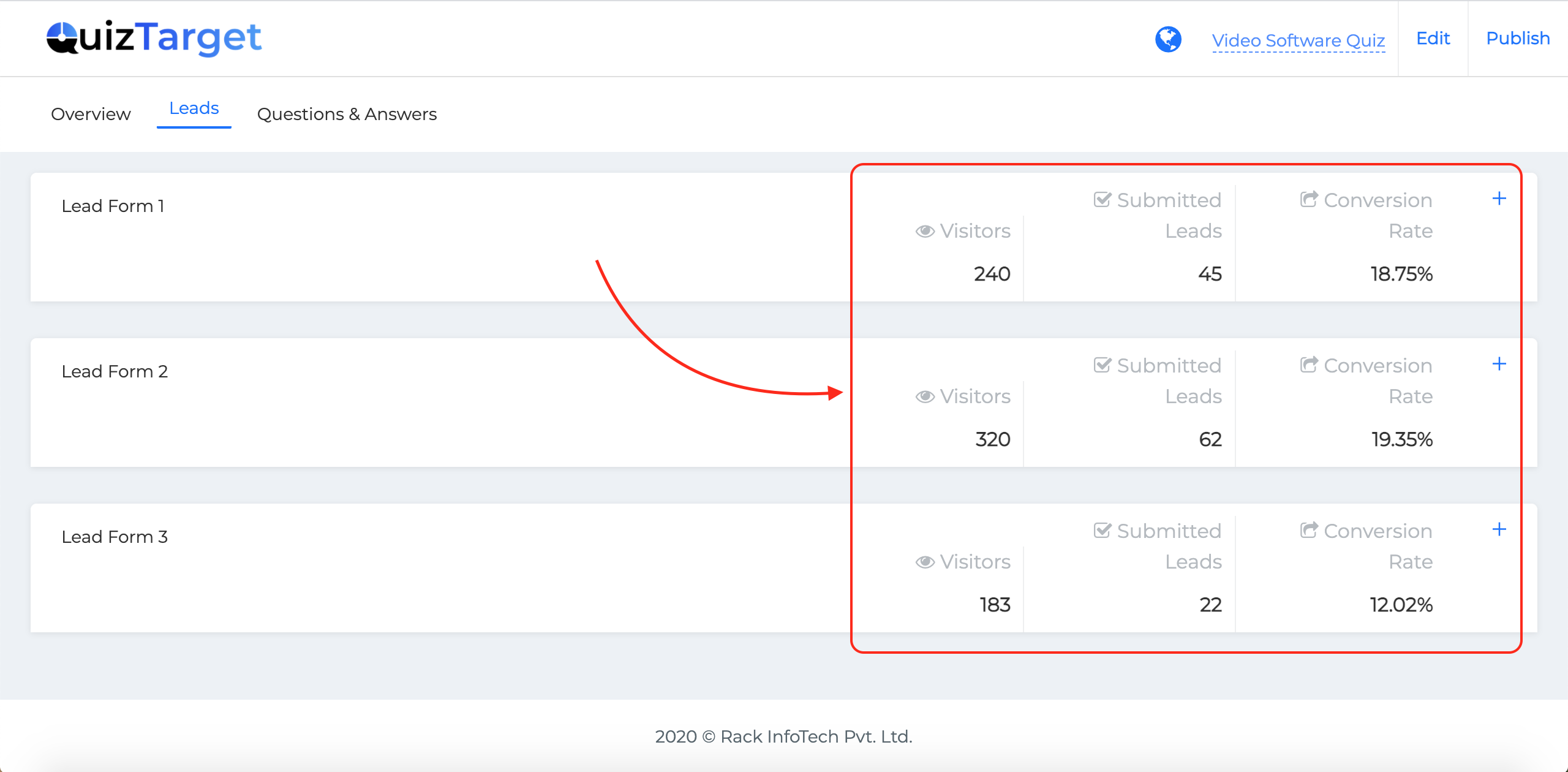1568x772 pixels.
Task: Expand Lead Form 3 with the plus icon
Action: point(1499,529)
